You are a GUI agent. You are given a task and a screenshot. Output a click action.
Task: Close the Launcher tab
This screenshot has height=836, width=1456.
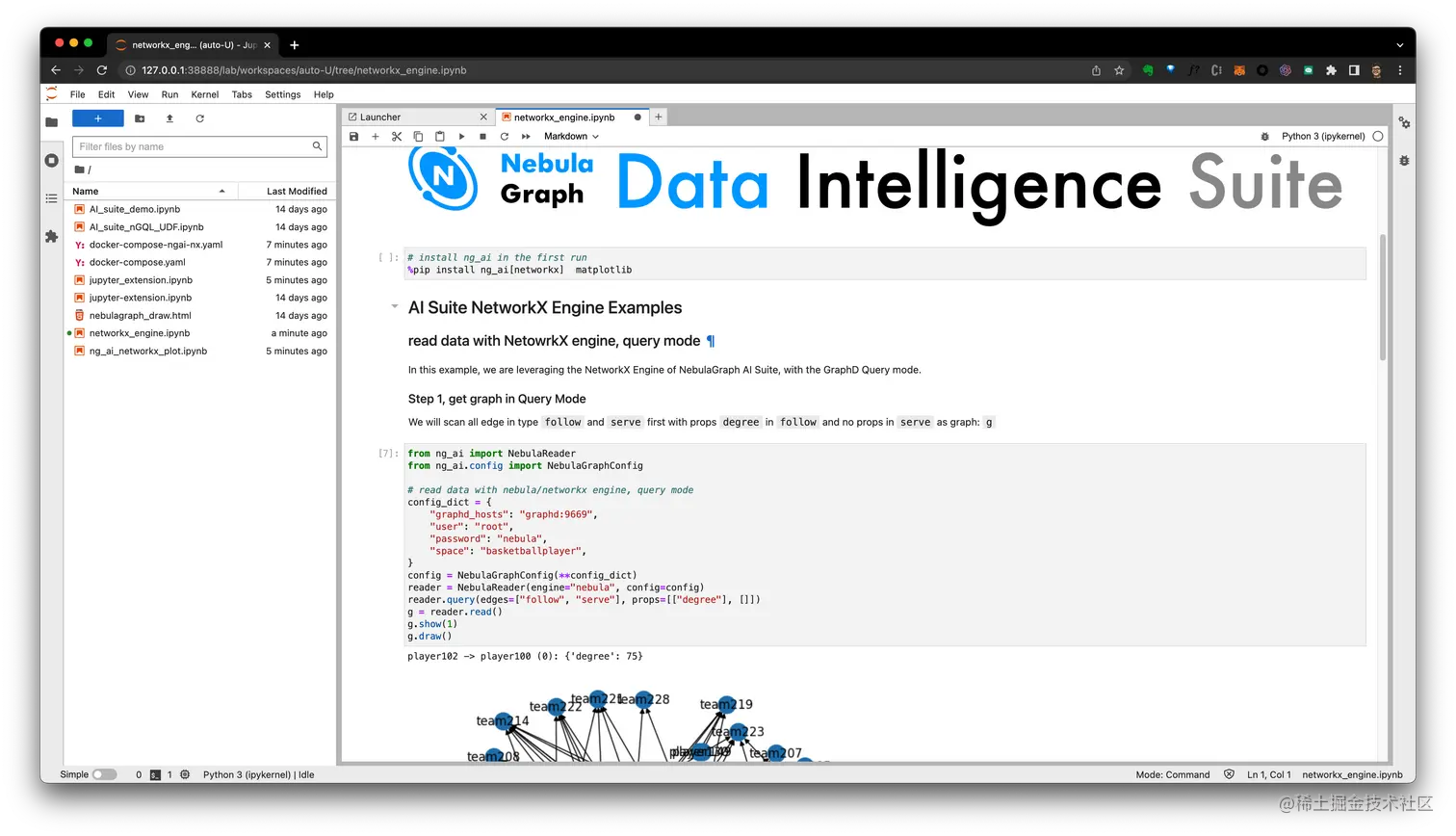483,118
